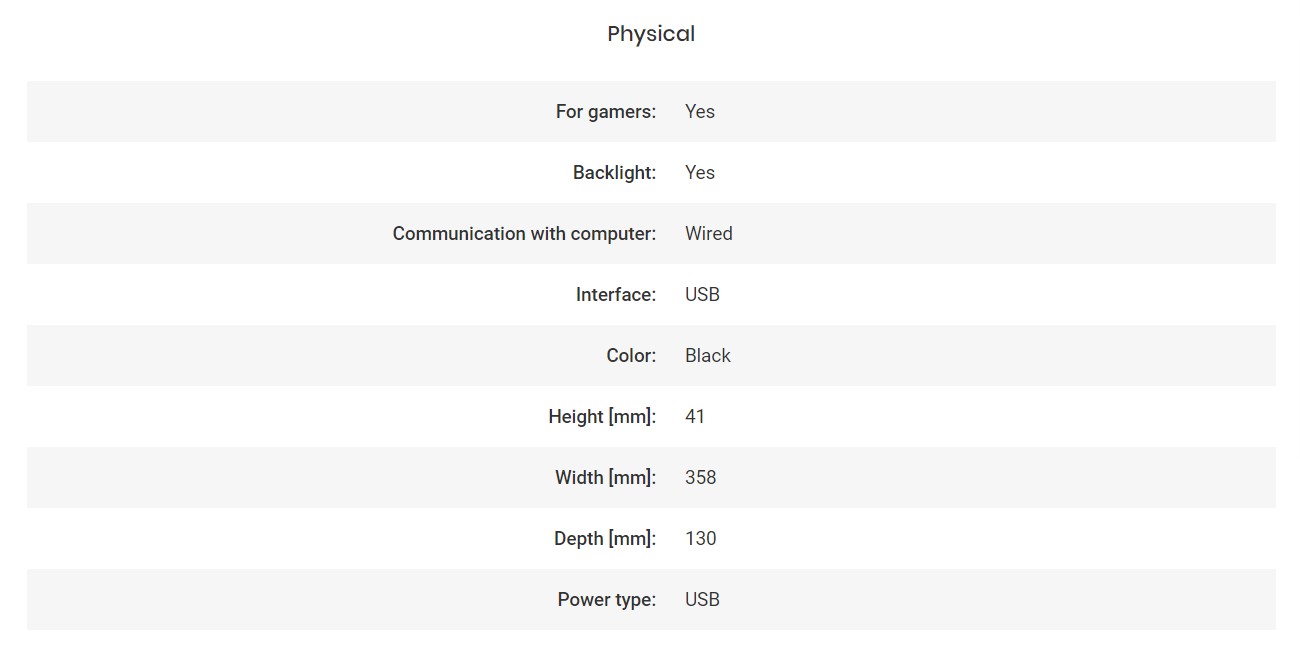Click the 'Power type:' label
Screen dimensions: 1300x647
point(606,600)
